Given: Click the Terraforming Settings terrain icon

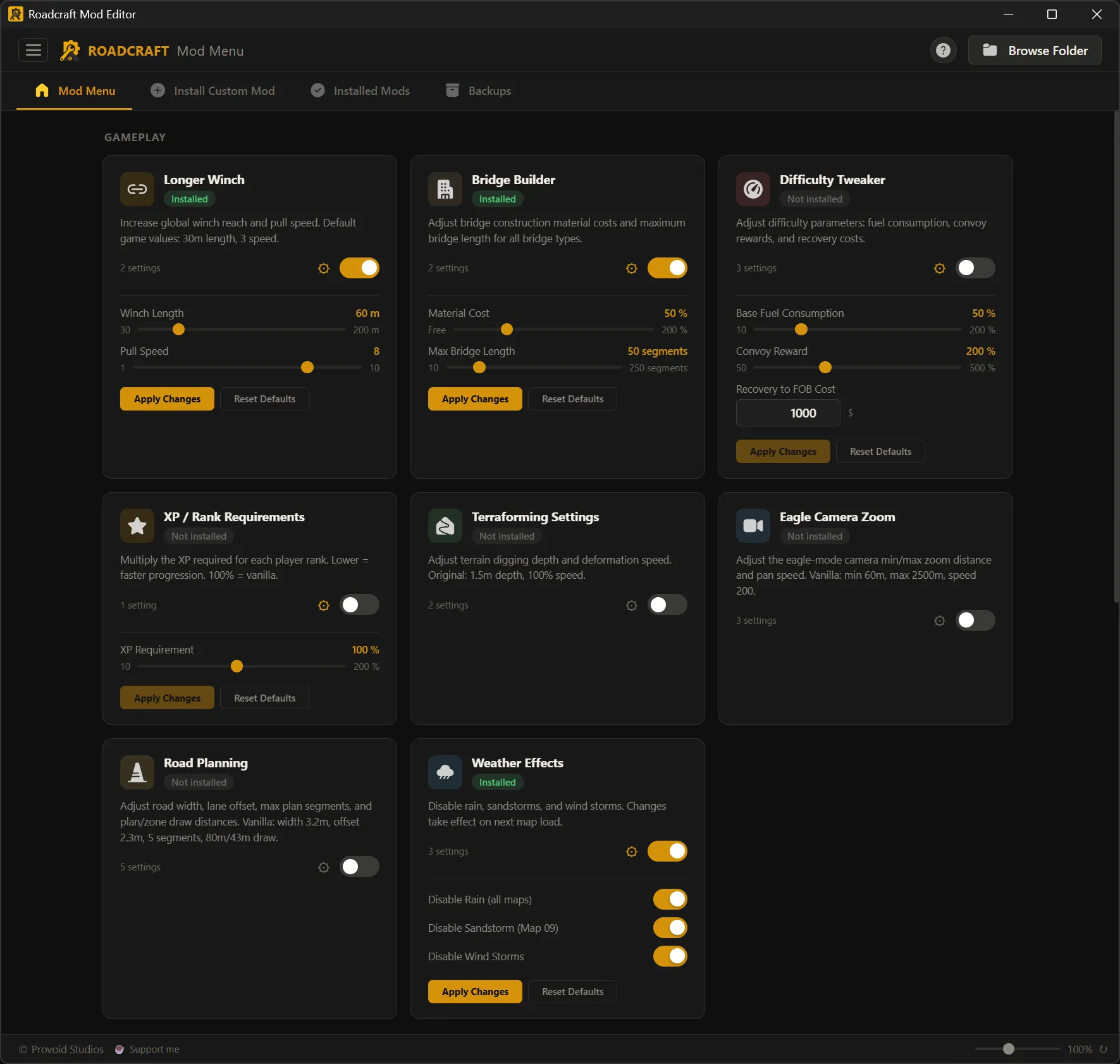Looking at the screenshot, I should pyautogui.click(x=445, y=526).
